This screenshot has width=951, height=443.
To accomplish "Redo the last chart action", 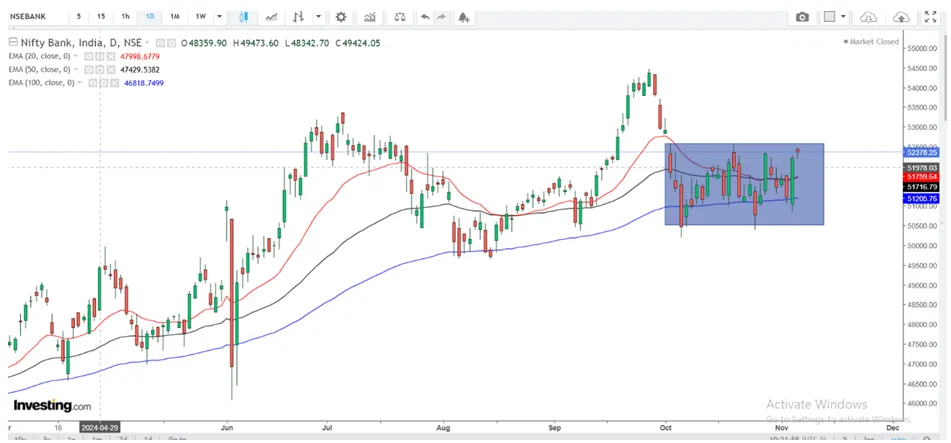I will pyautogui.click(x=442, y=17).
